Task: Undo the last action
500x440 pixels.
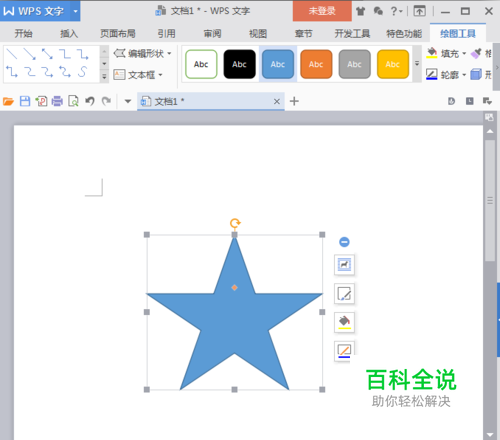Action: coord(90,101)
